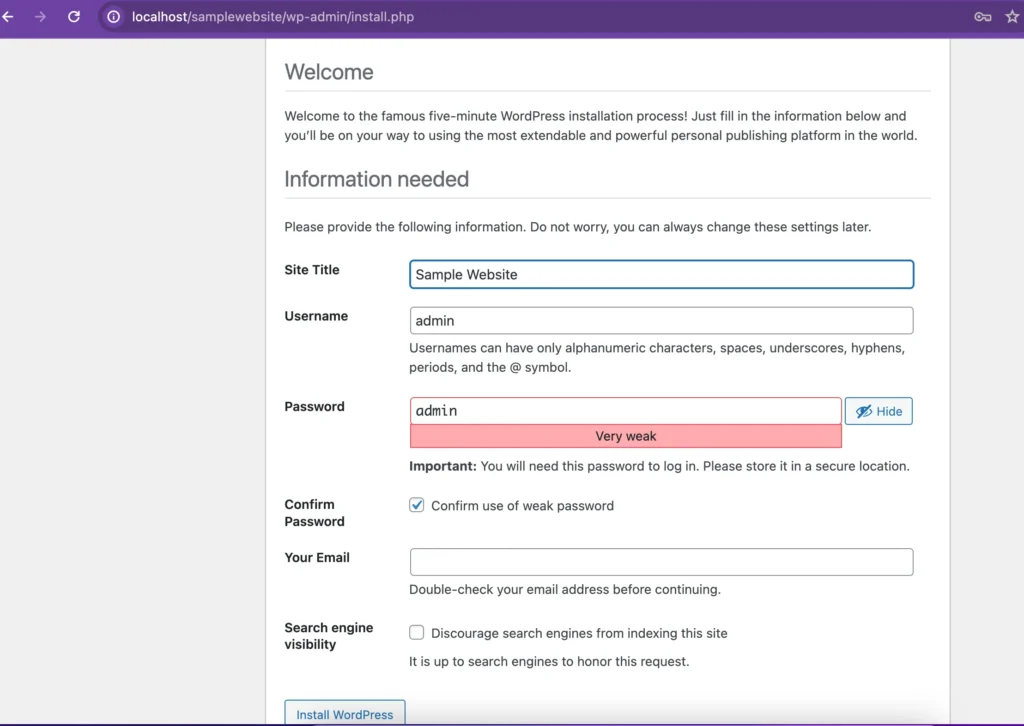Click 'Please provide the following information' text
This screenshot has width=1024, height=726.
click(578, 227)
